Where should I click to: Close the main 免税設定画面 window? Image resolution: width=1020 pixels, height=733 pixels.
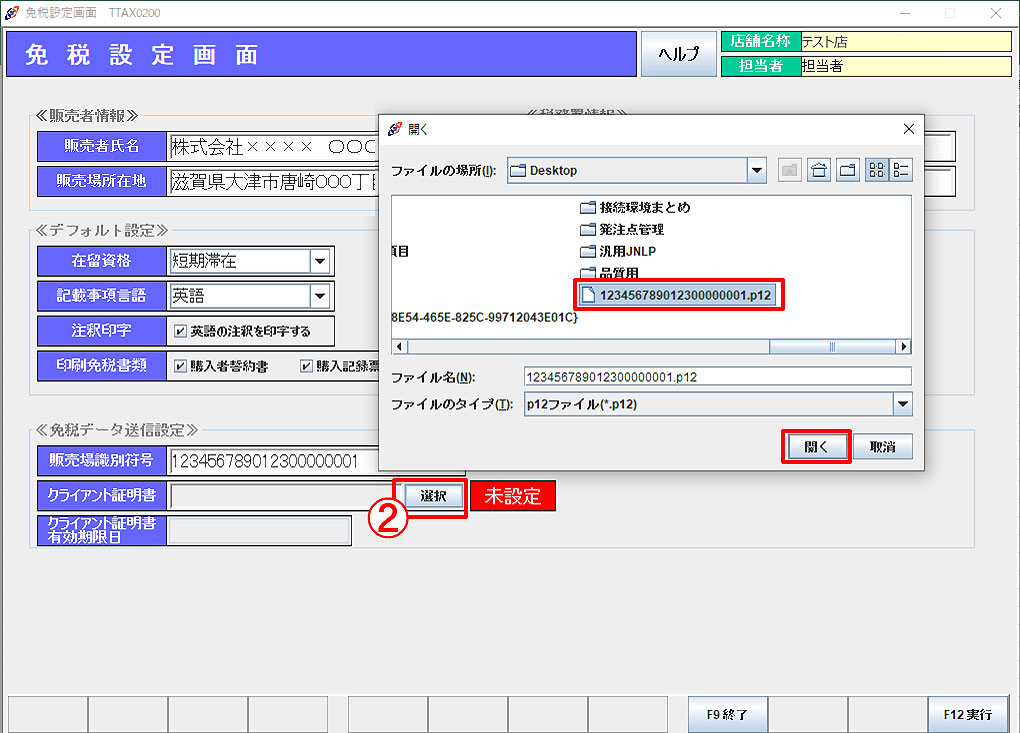(996, 12)
